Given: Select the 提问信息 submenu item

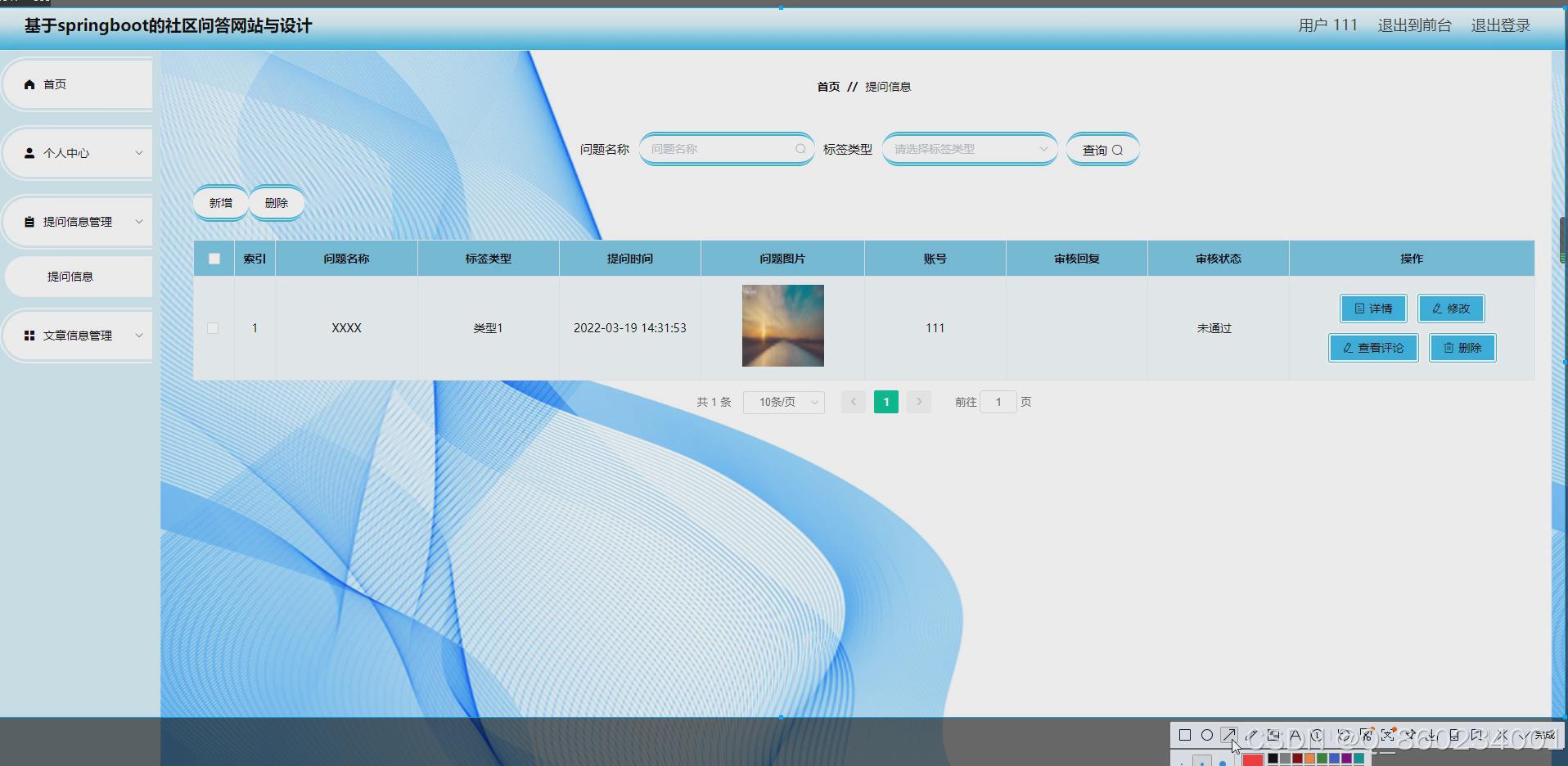Looking at the screenshot, I should (78, 277).
